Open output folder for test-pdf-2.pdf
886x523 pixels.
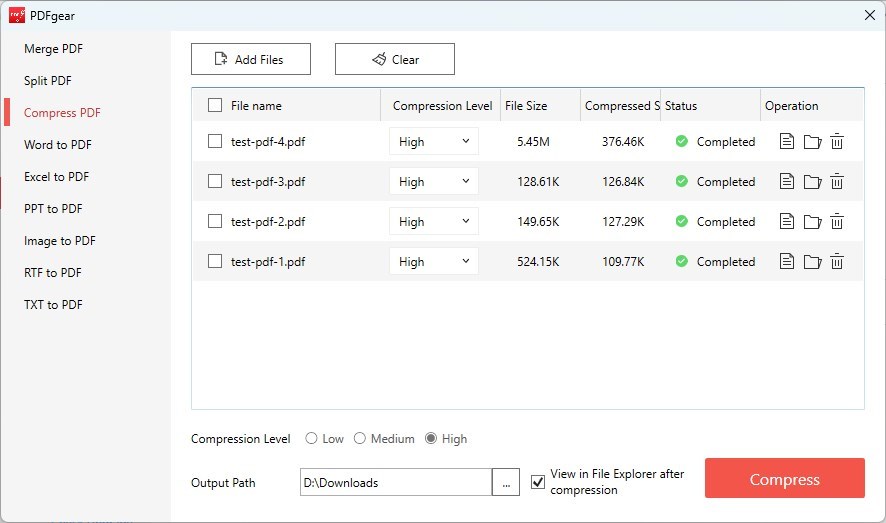click(x=812, y=222)
